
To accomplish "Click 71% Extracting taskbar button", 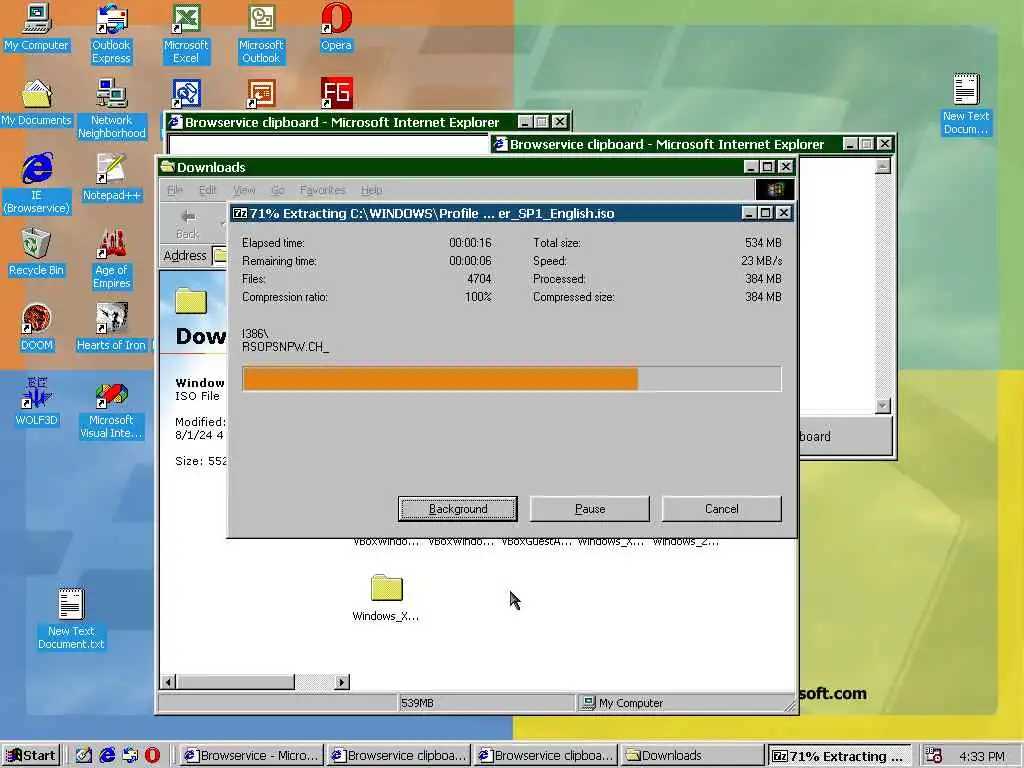I will click(x=839, y=756).
